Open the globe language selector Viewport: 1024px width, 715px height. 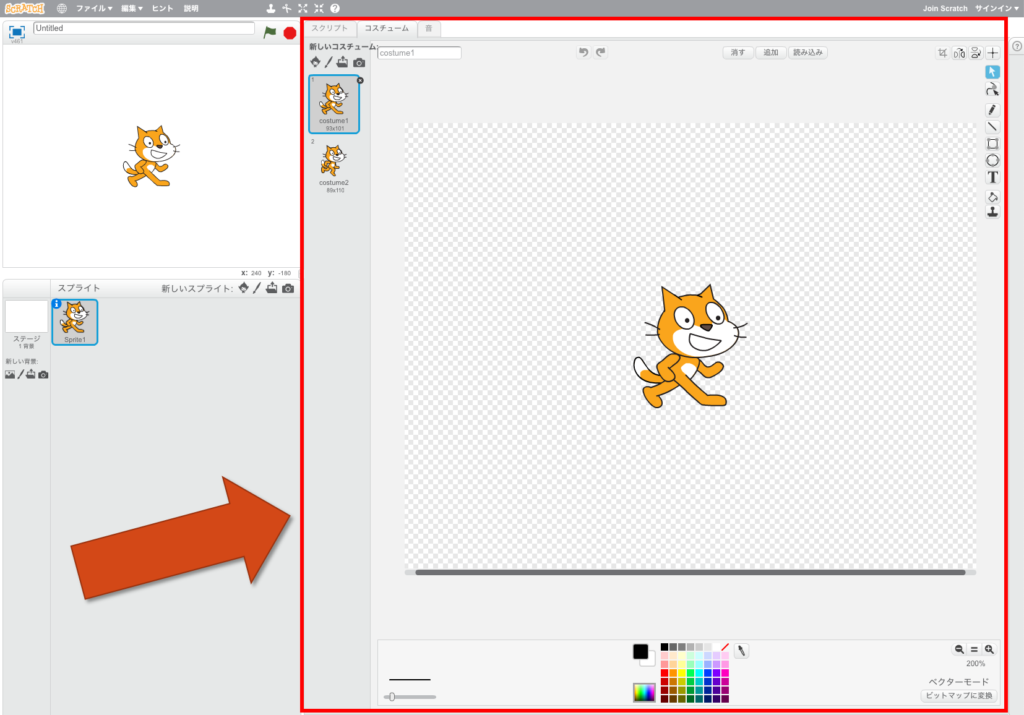pyautogui.click(x=61, y=8)
